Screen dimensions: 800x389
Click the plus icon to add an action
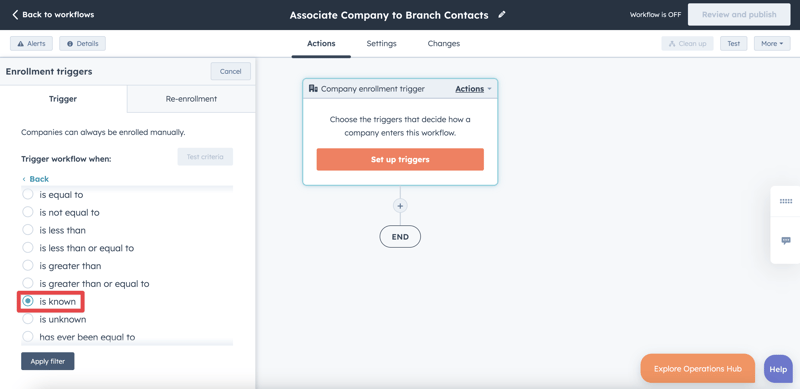tap(400, 206)
